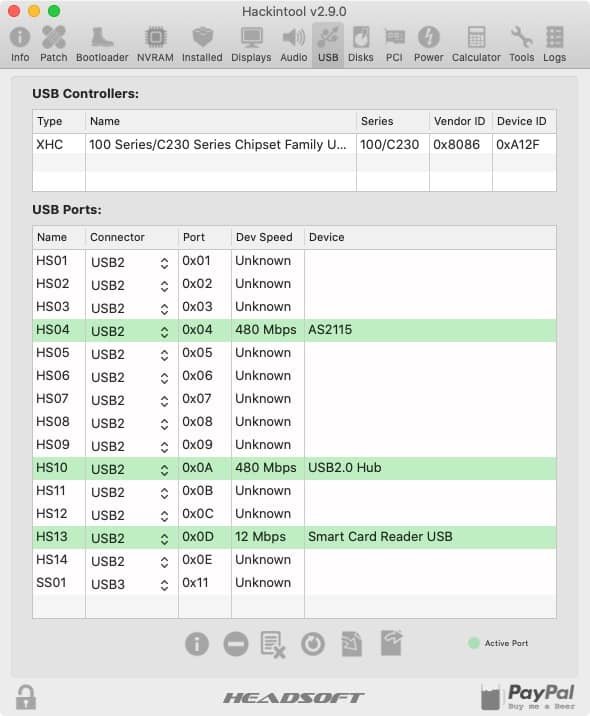Screen dimensions: 590x716
Task: Click the 0x8086 vendor ID cell
Action: tap(456, 145)
